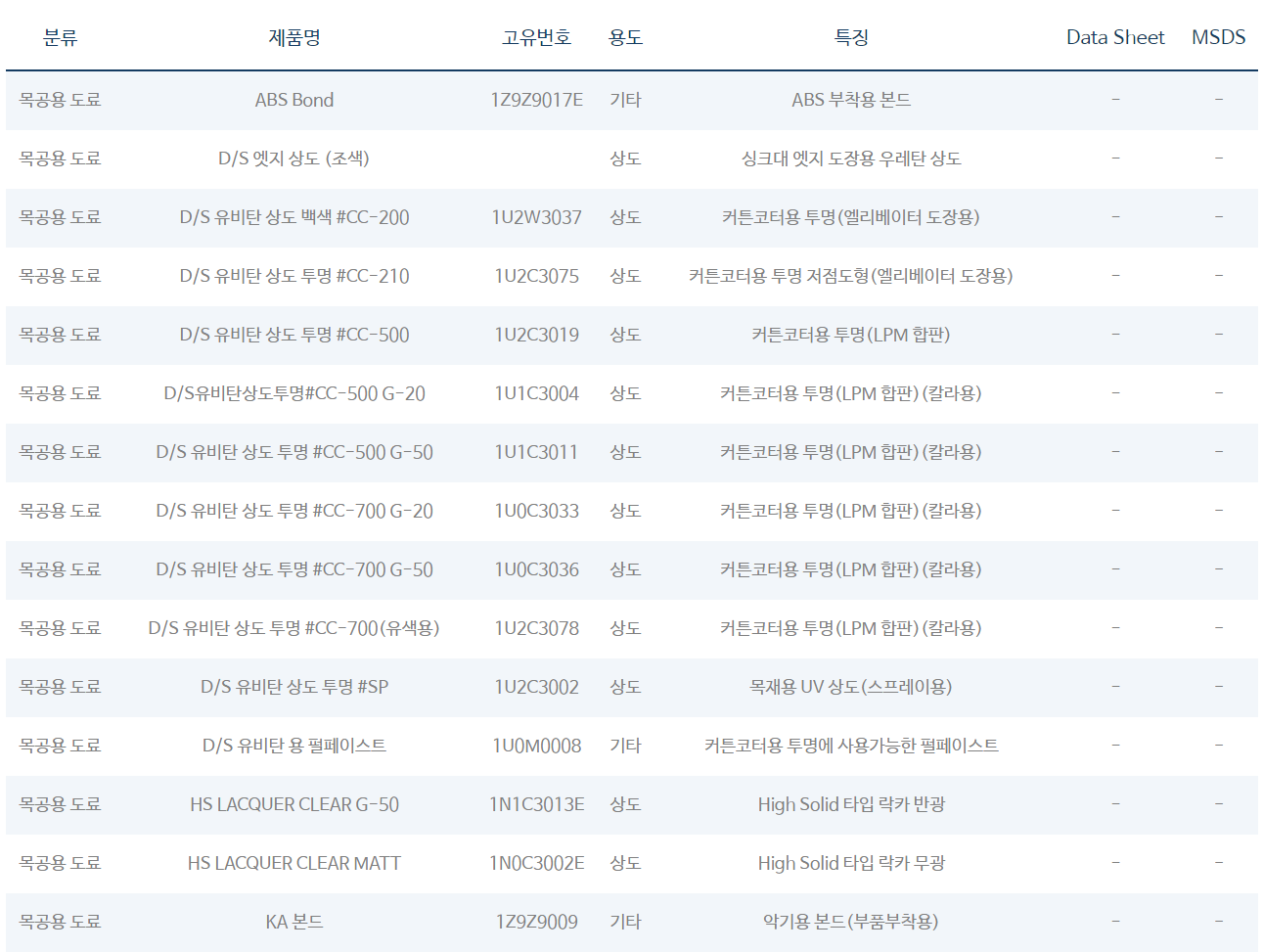The width and height of the screenshot is (1263, 952).
Task: Select product D/S 엣지 상도 (조색)
Action: (x=293, y=159)
